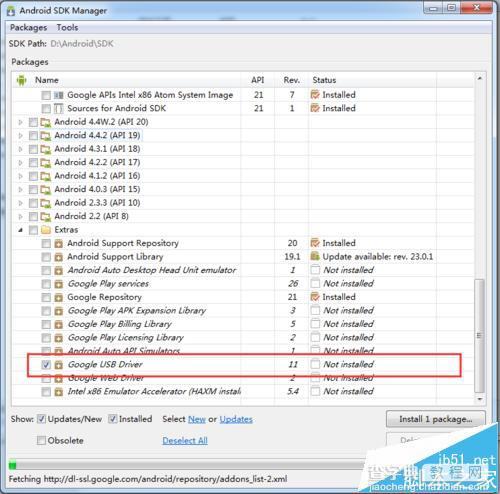
Task: Click the Android 4.4.2 (API 19) folder icon
Action: pyautogui.click(x=45, y=136)
